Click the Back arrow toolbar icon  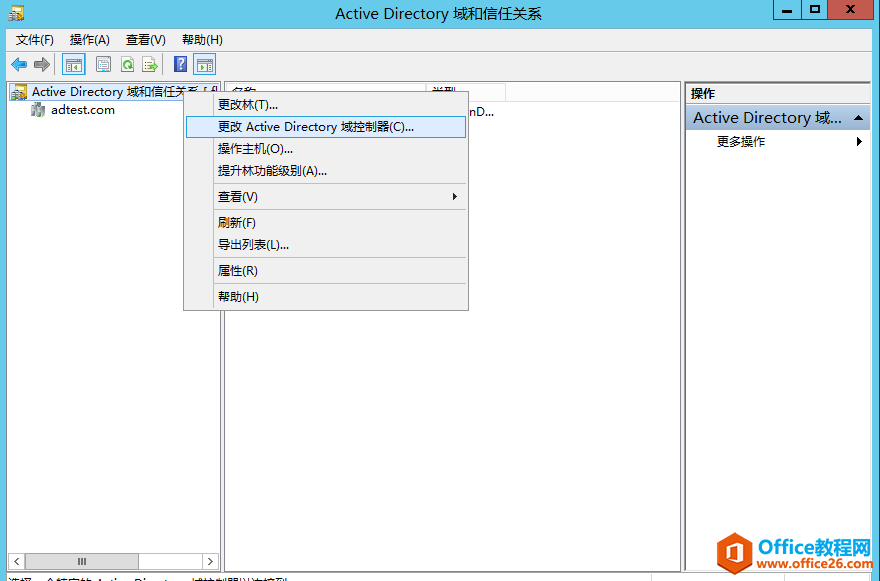point(19,65)
